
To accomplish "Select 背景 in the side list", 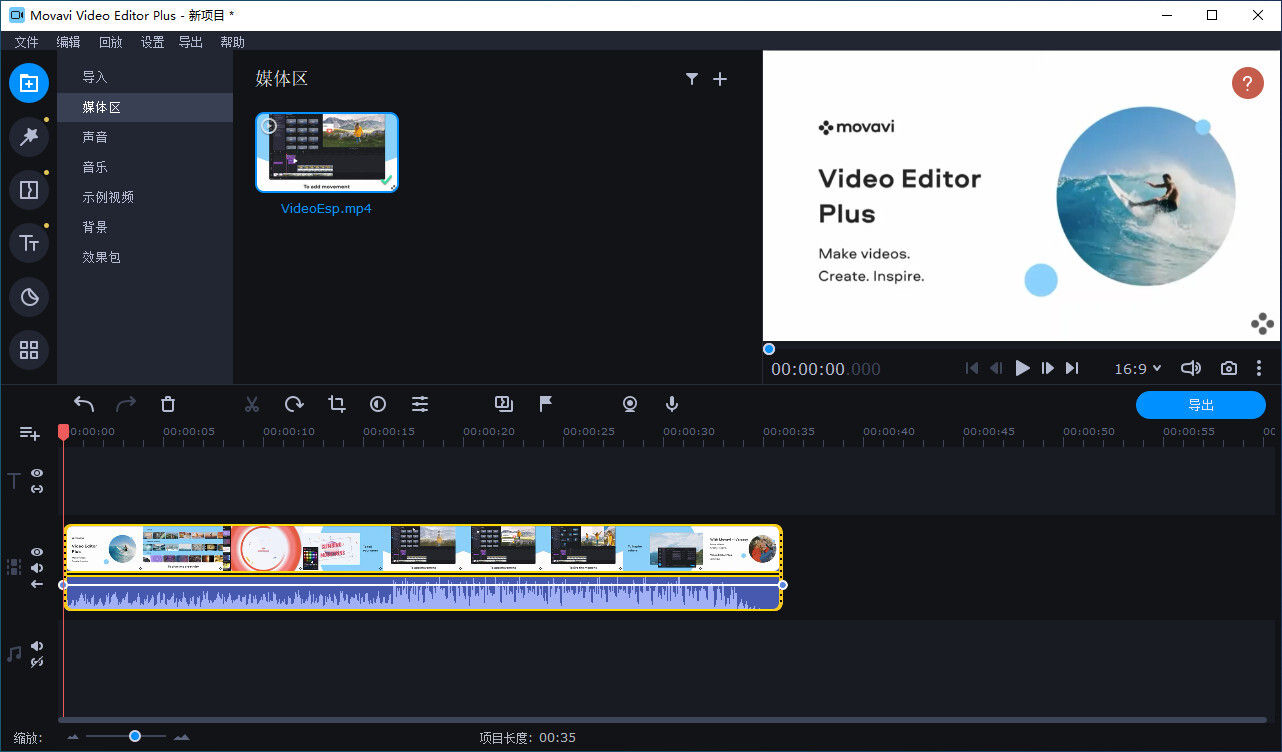I will tap(145, 227).
